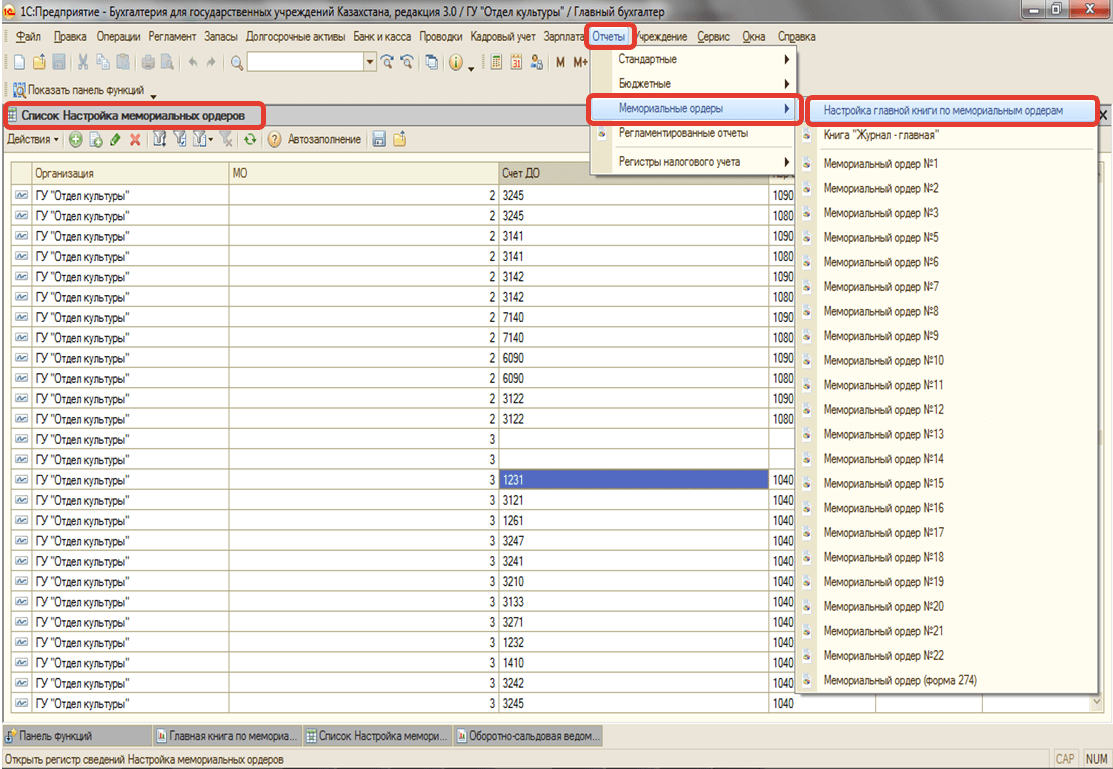
Task: Clear the active filter with the crossed funnel icon
Action: (x=227, y=140)
